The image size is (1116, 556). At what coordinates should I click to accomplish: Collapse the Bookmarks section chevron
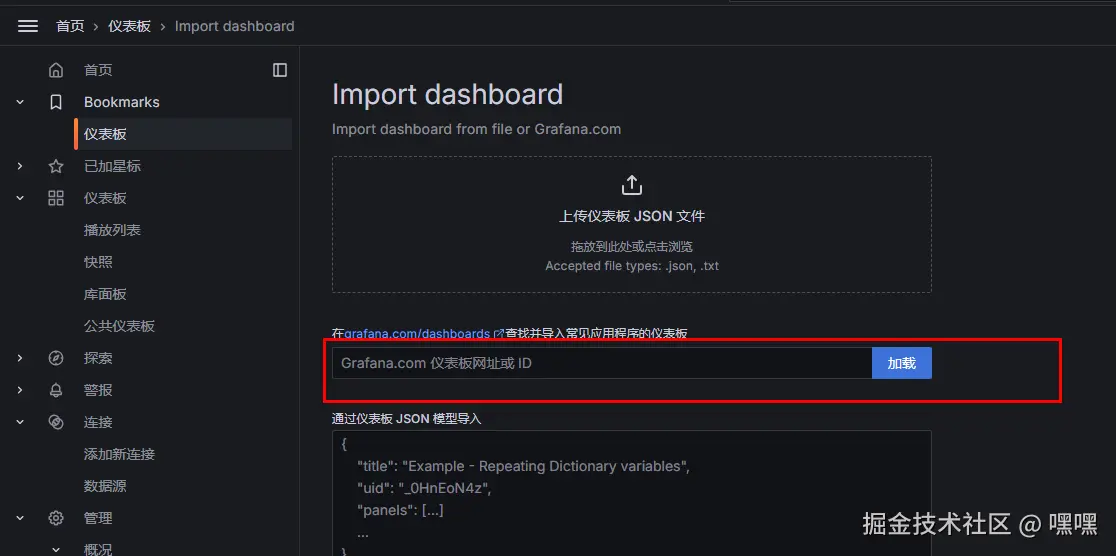pyautogui.click(x=20, y=102)
